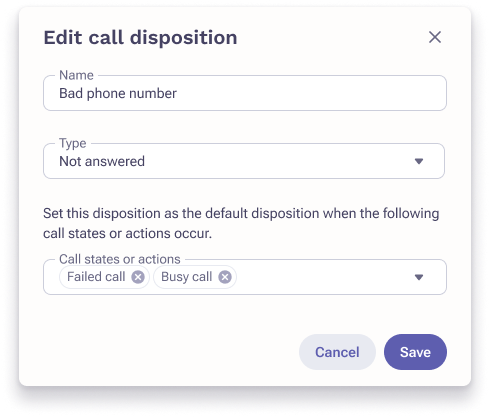Remove the Busy call chip
490x417 pixels.
click(225, 277)
